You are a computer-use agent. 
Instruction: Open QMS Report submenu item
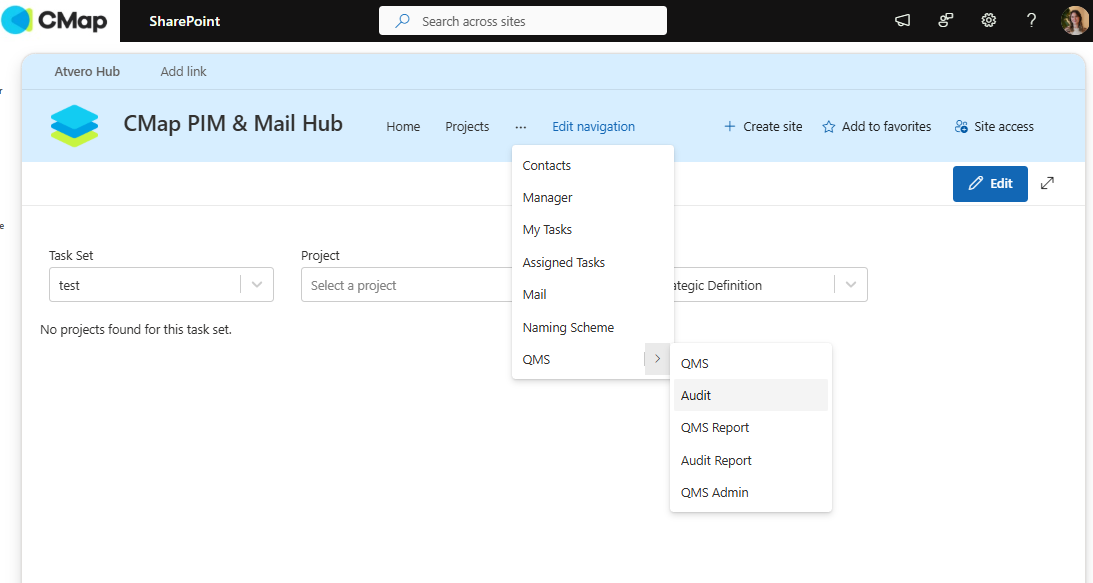point(714,427)
